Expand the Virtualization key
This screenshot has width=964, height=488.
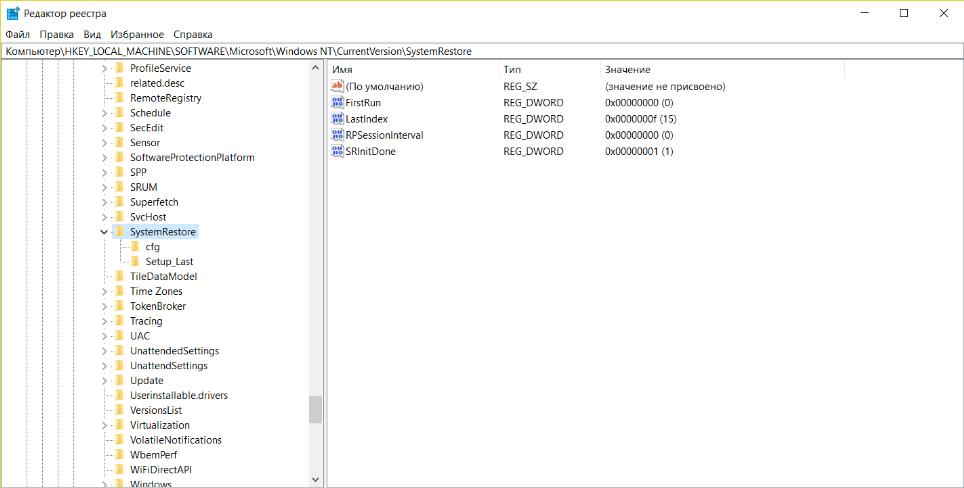point(105,425)
